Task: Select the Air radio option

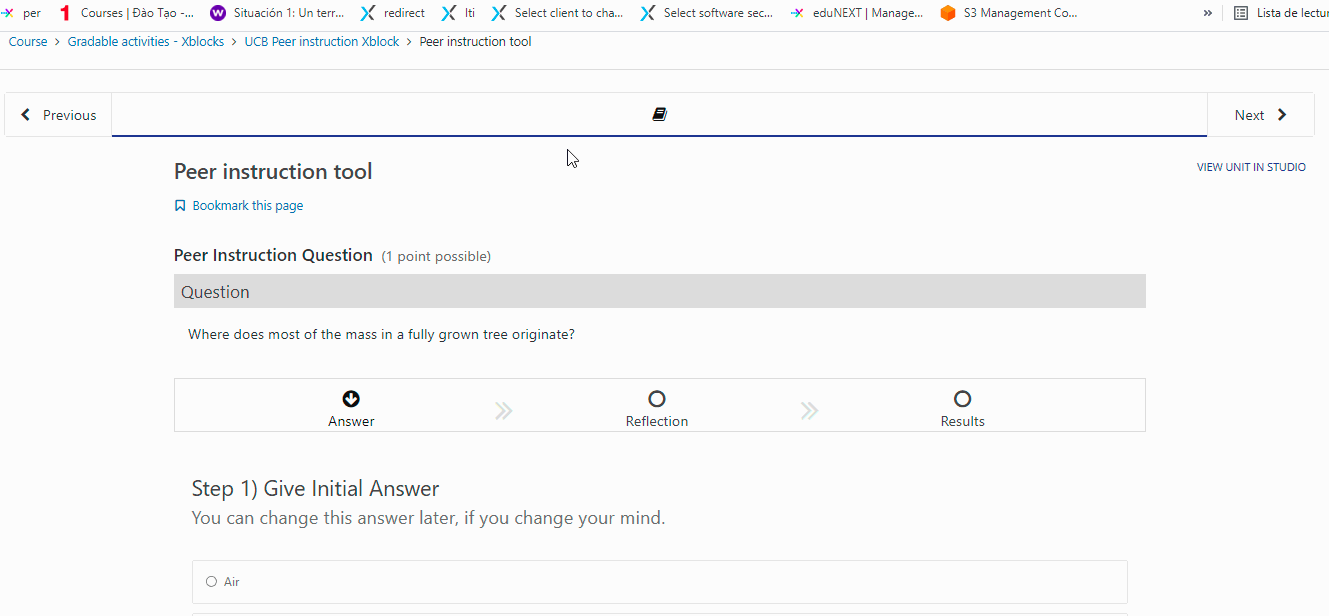Action: pyautogui.click(x=211, y=582)
